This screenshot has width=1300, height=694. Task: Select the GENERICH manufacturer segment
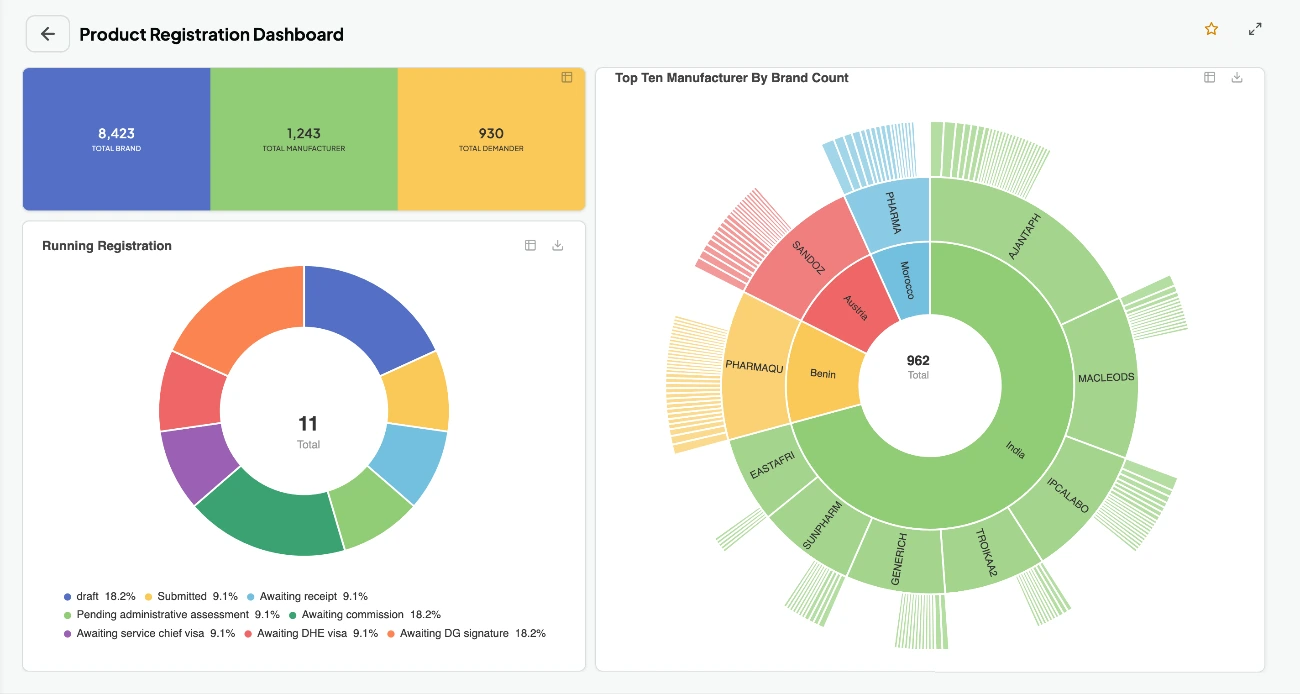pos(900,557)
